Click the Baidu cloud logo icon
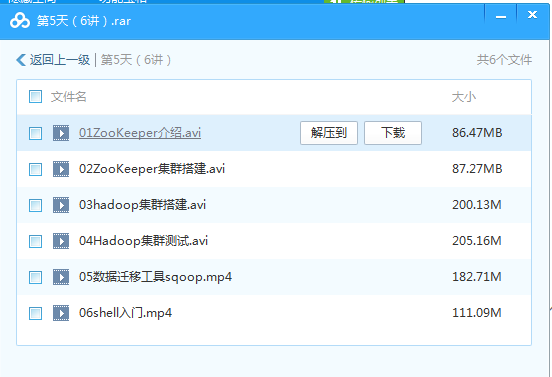This screenshot has width=552, height=377. click(20, 21)
